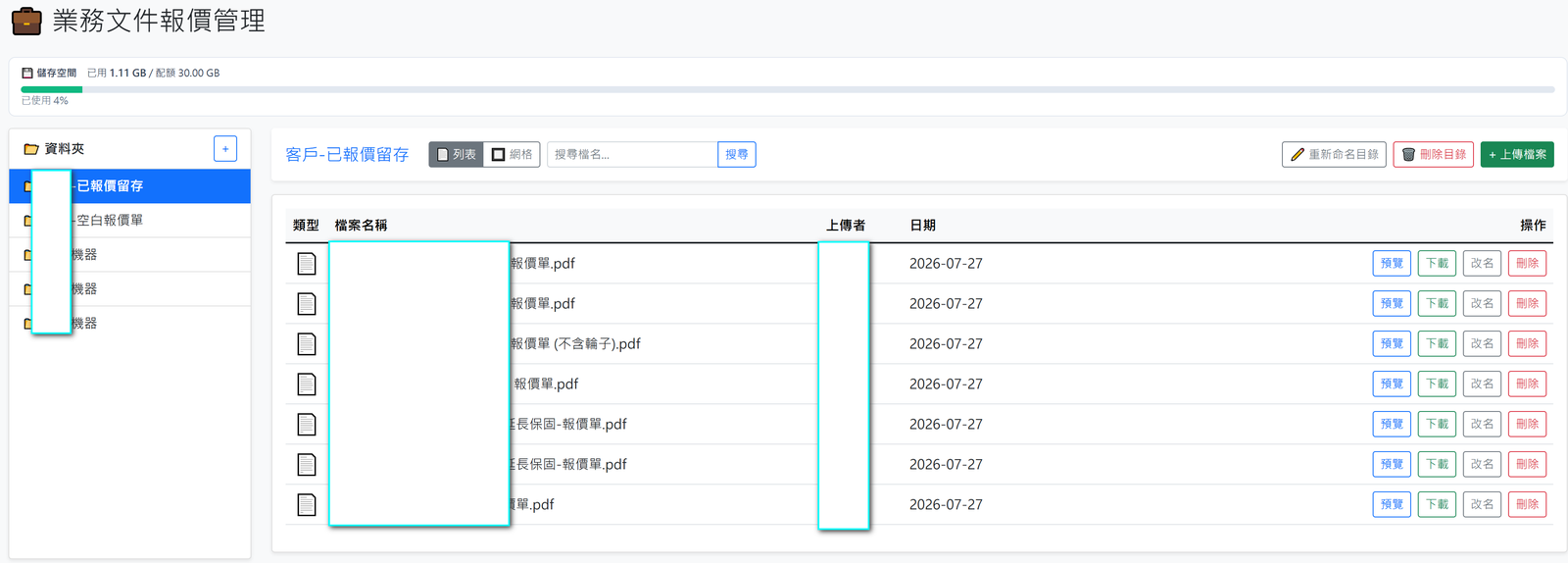
Task: Click the file icon of 報價單 (不含輪子).pdf row
Action: pos(307,344)
